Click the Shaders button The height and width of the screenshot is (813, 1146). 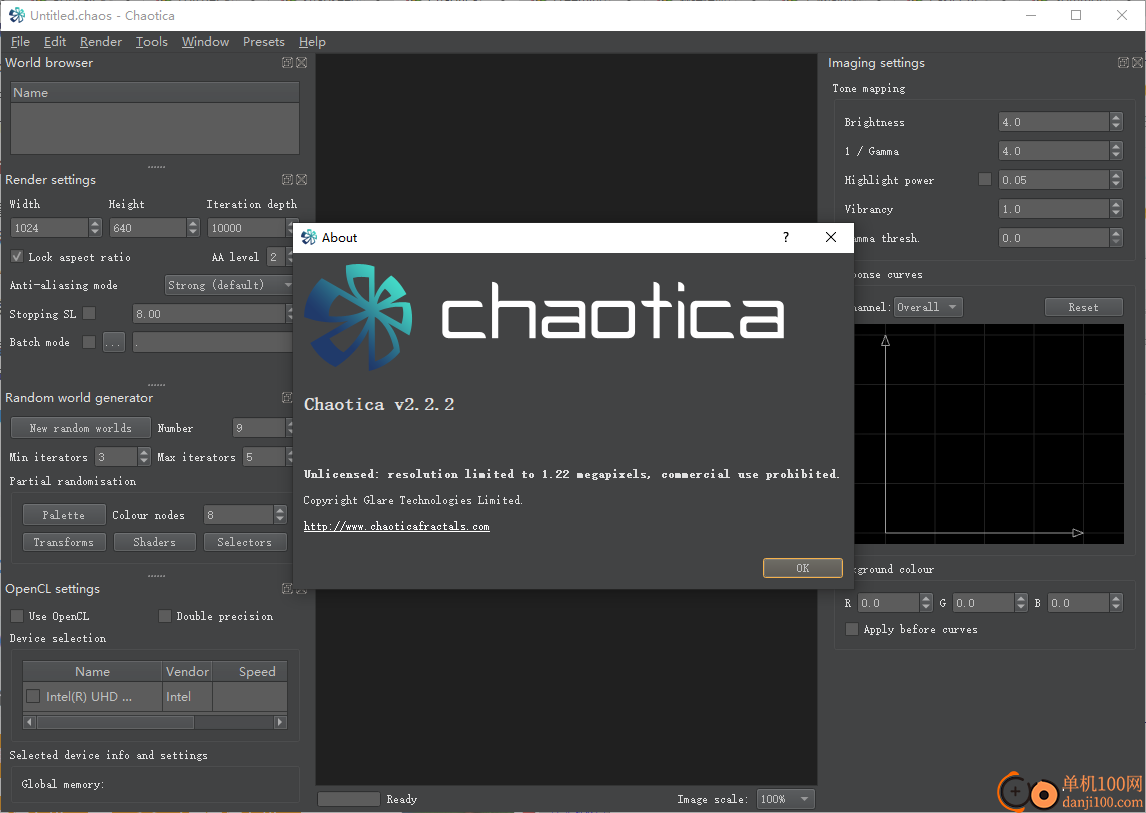pyautogui.click(x=154, y=542)
